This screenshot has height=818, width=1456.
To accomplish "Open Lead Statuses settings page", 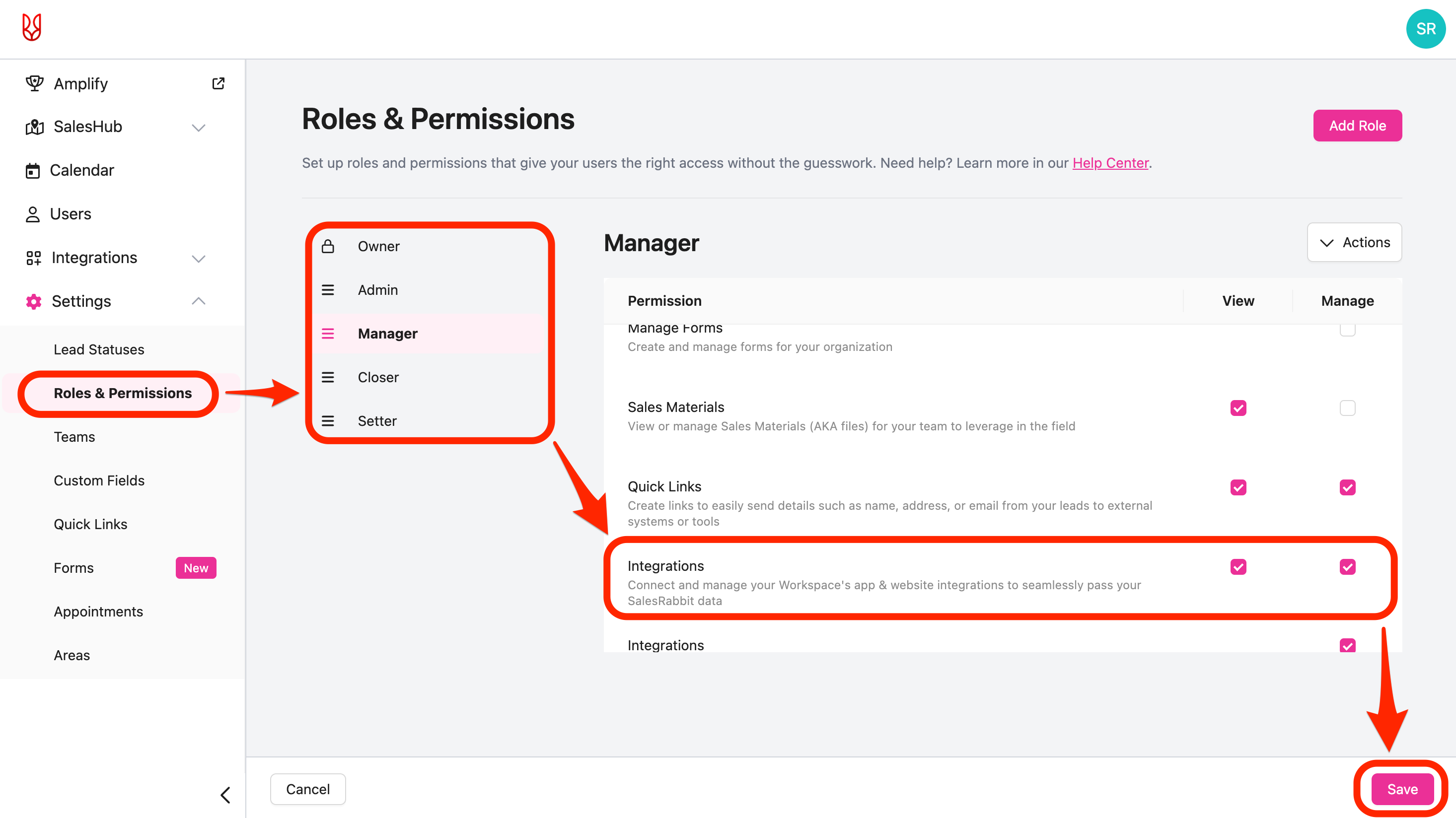I will pyautogui.click(x=99, y=349).
